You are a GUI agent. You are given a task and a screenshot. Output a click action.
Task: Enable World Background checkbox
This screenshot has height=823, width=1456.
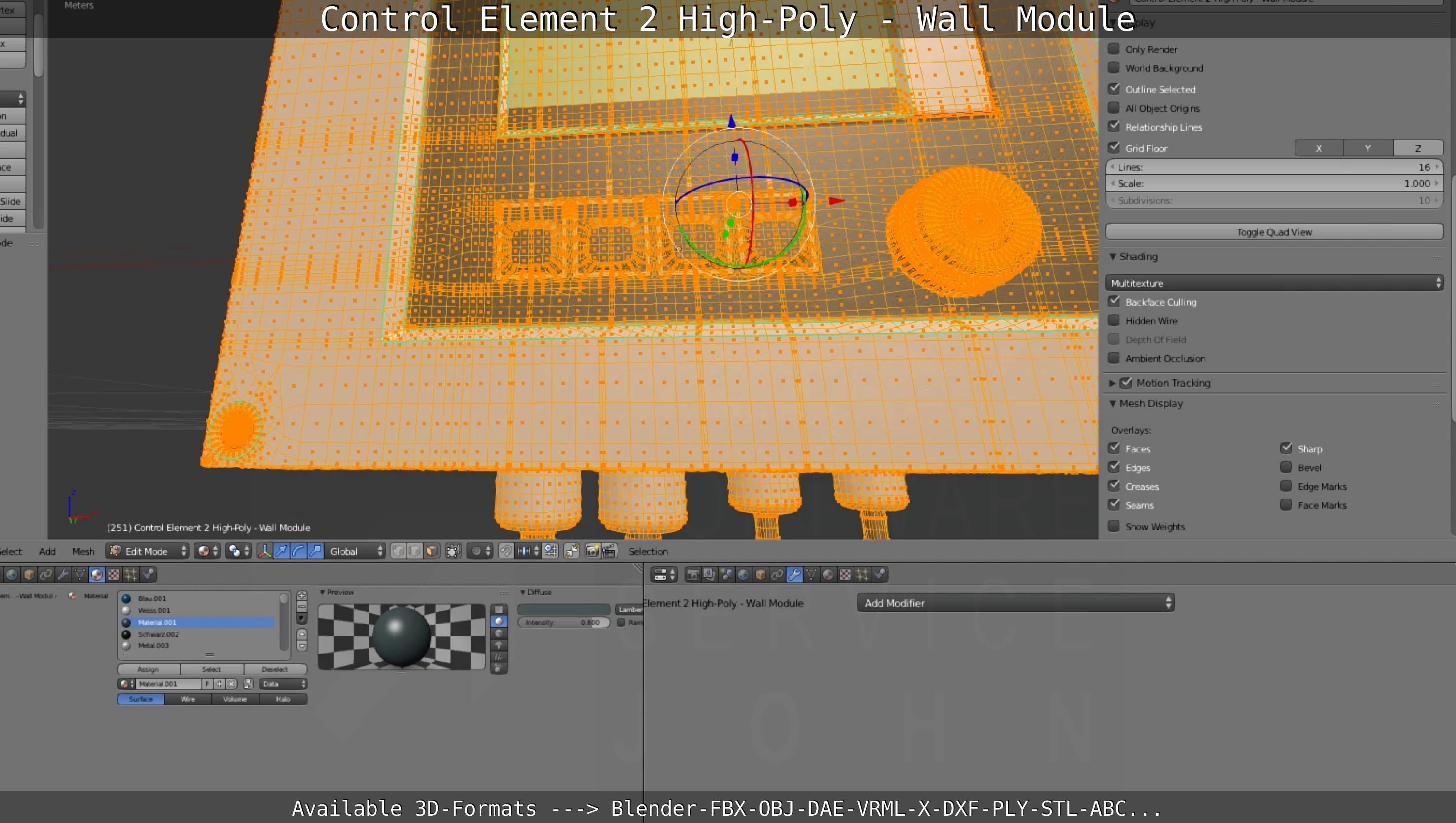click(x=1113, y=67)
